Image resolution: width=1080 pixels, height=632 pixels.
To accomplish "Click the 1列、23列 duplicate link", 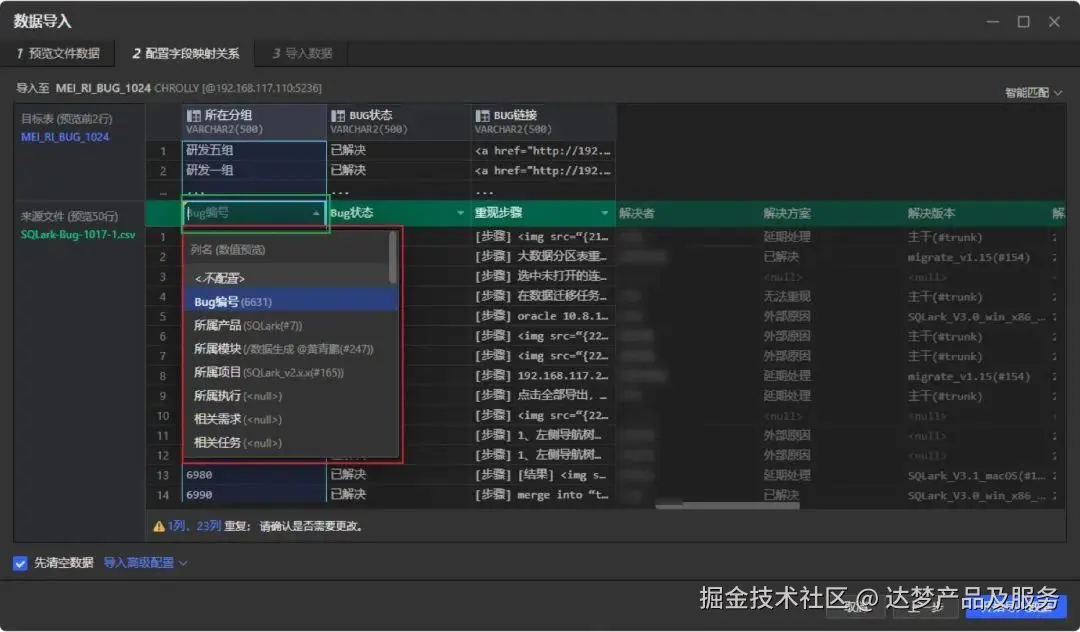I will [x=194, y=526].
